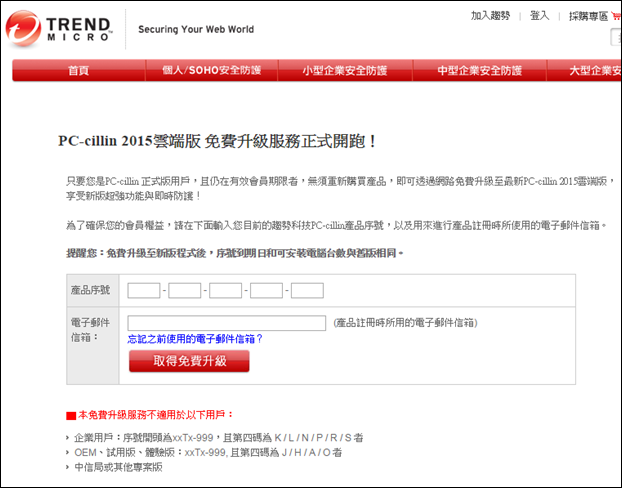The width and height of the screenshot is (622, 488).
Task: Click the 提醒您 bold reminder text
Action: pyautogui.click(x=234, y=253)
